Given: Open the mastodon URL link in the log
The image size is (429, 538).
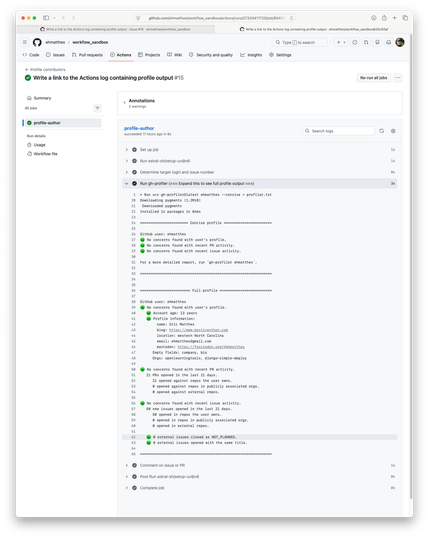Looking at the screenshot, I should (211, 347).
